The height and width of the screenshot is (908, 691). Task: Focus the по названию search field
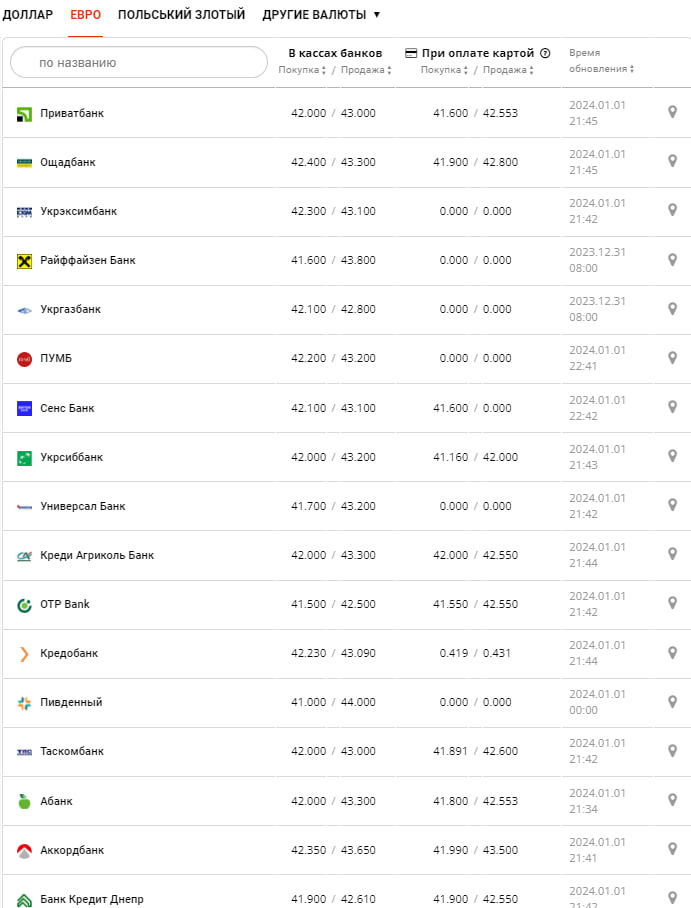coord(139,62)
